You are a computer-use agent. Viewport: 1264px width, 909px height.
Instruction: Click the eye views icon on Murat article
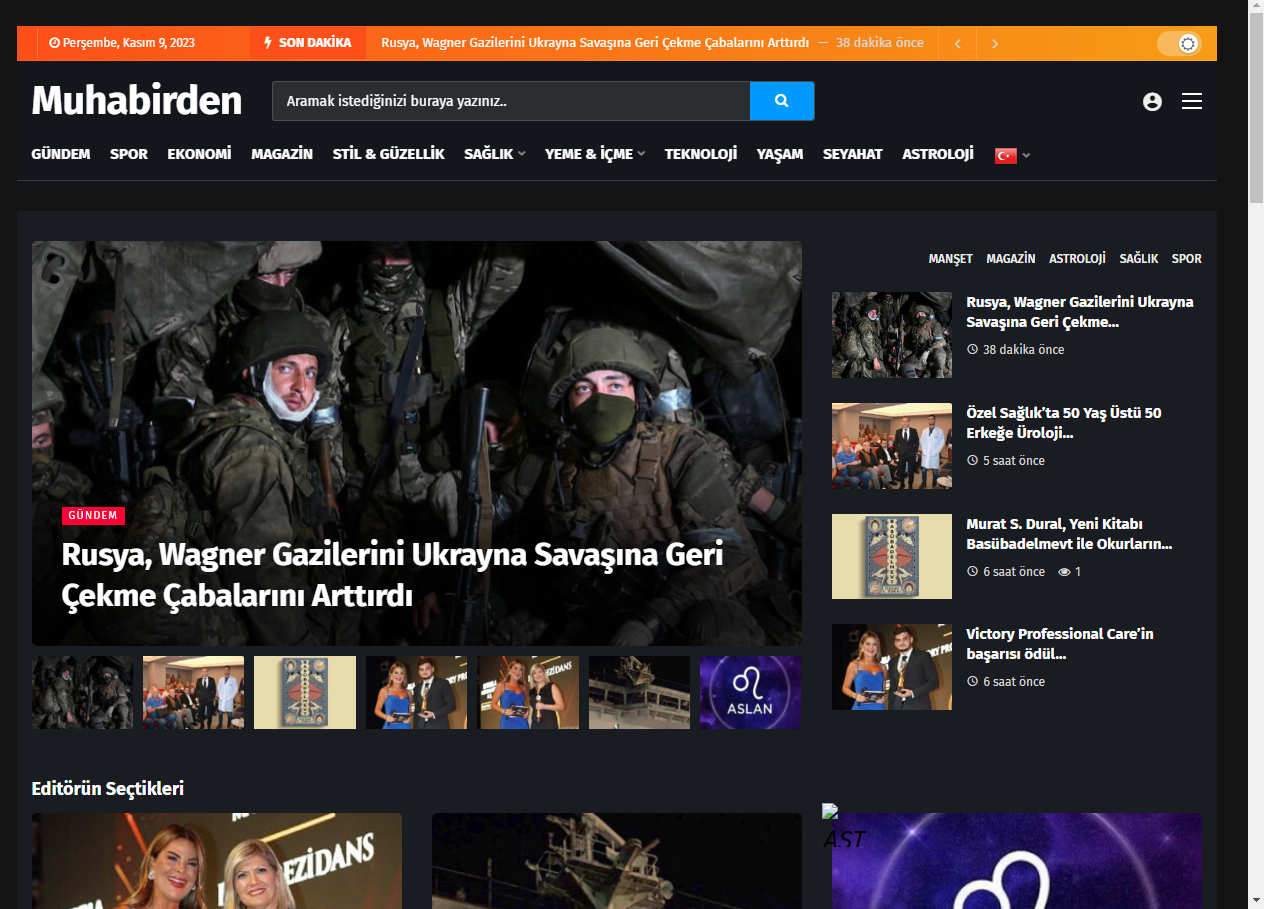pos(1064,572)
